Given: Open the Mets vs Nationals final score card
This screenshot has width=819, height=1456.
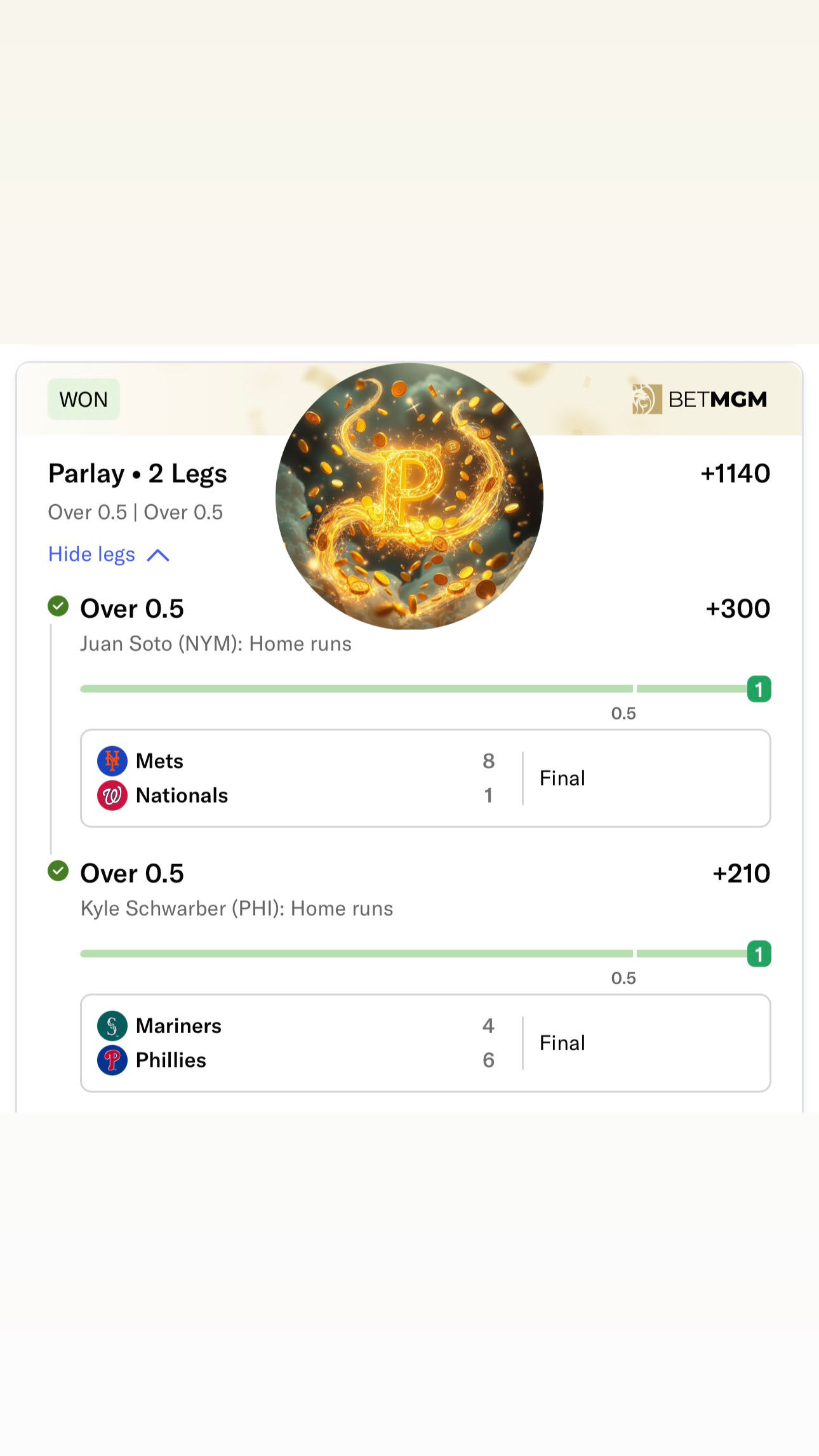Looking at the screenshot, I should 425,778.
